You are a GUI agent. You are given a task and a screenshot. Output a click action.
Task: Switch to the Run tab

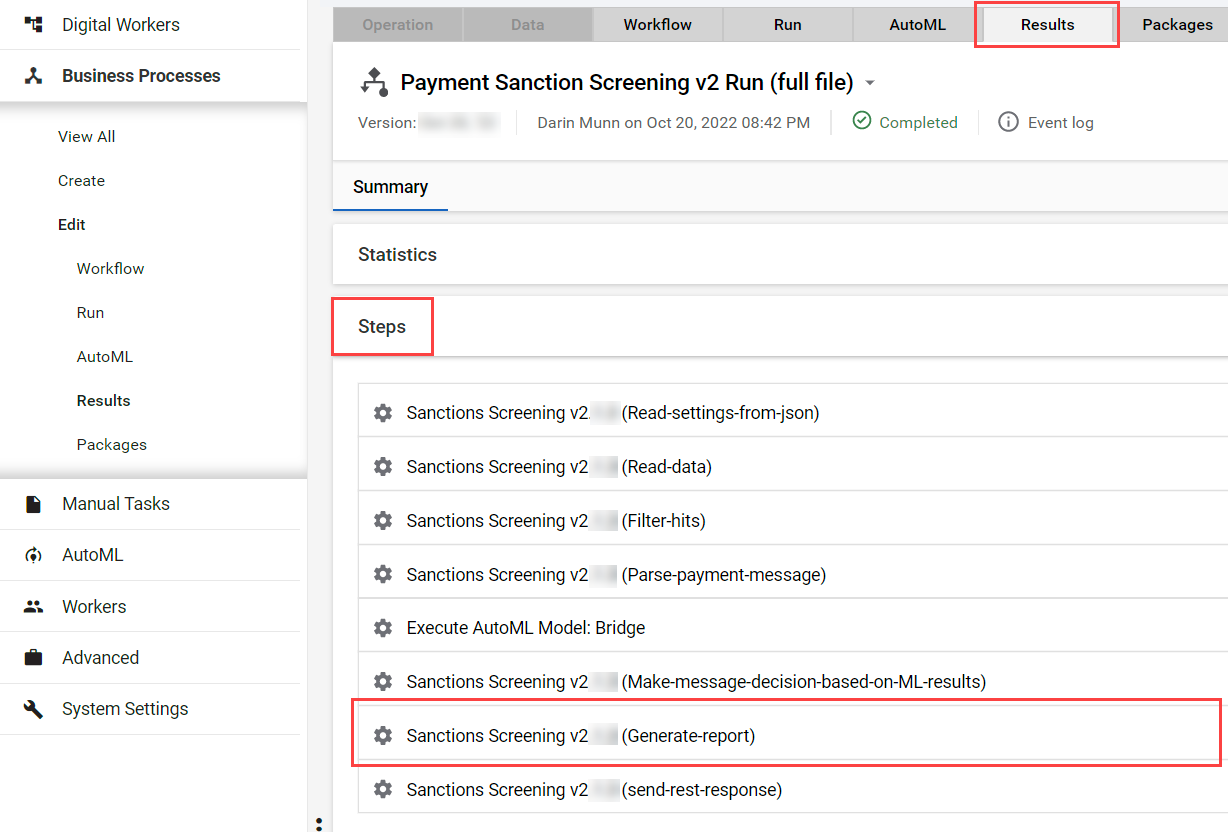(788, 25)
